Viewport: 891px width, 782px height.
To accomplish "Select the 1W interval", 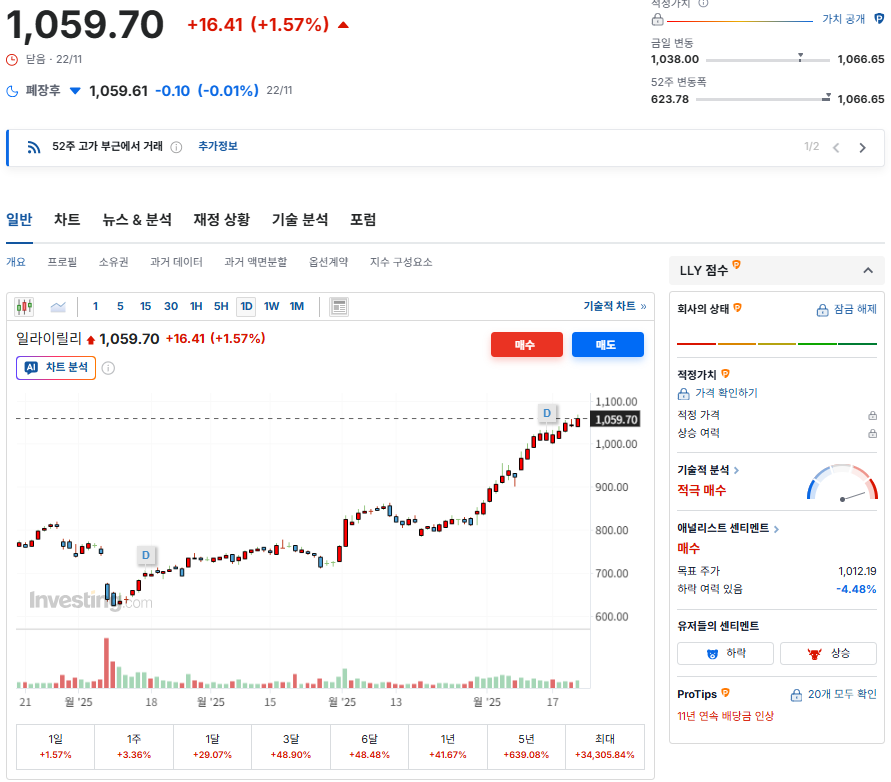I will click(x=272, y=306).
